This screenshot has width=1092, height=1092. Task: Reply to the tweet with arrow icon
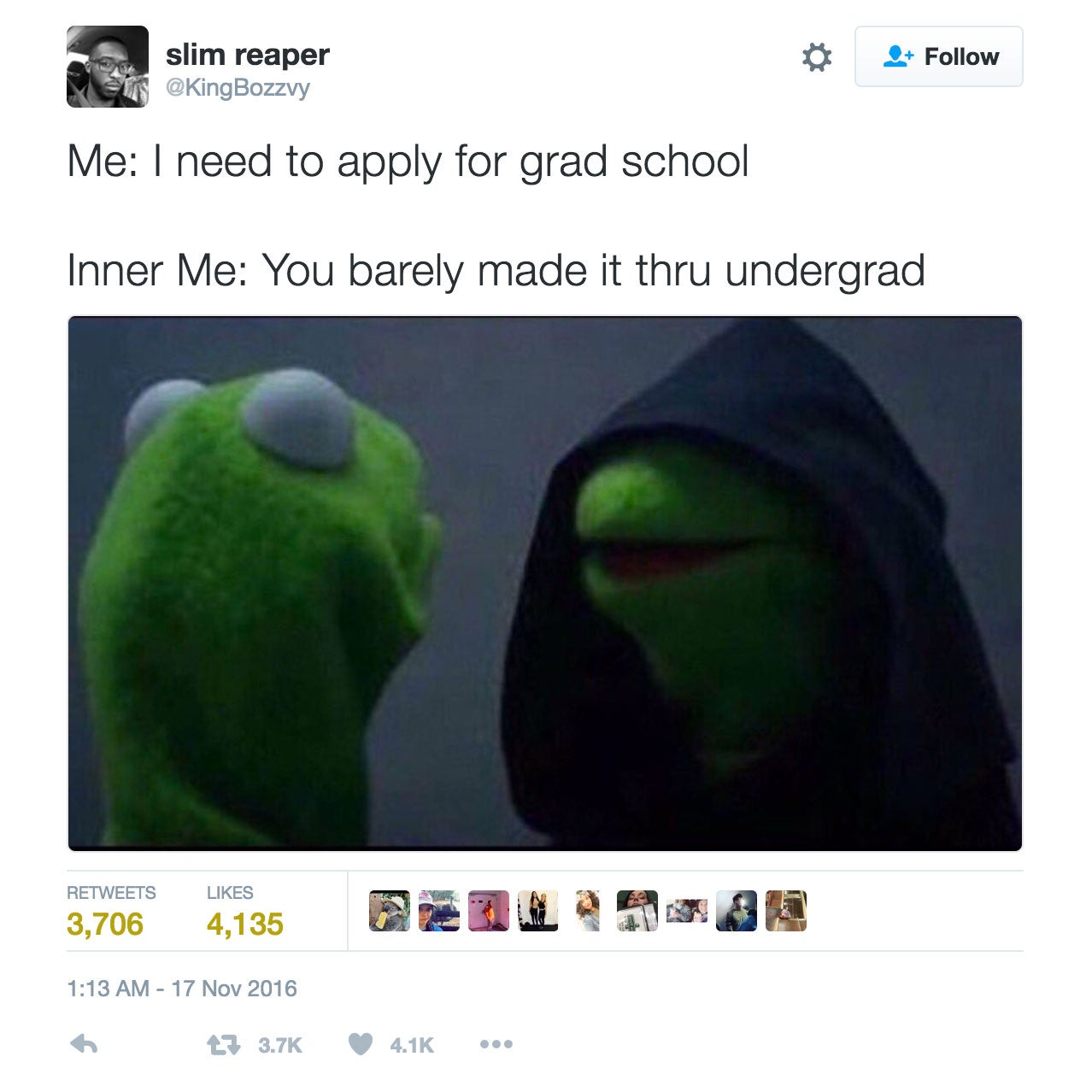coord(84,1044)
